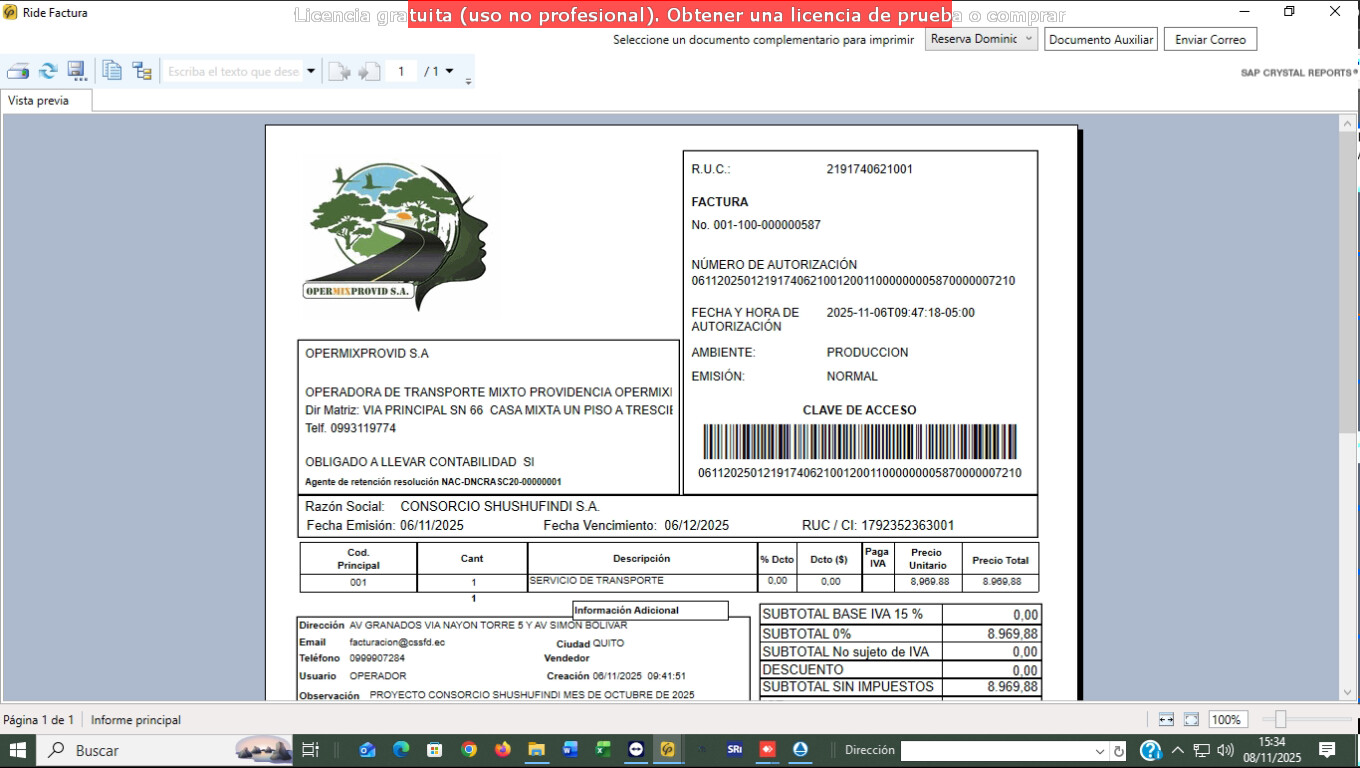This screenshot has width=1360, height=768.
Task: Click the Documento Auxiliar button
Action: point(1100,40)
